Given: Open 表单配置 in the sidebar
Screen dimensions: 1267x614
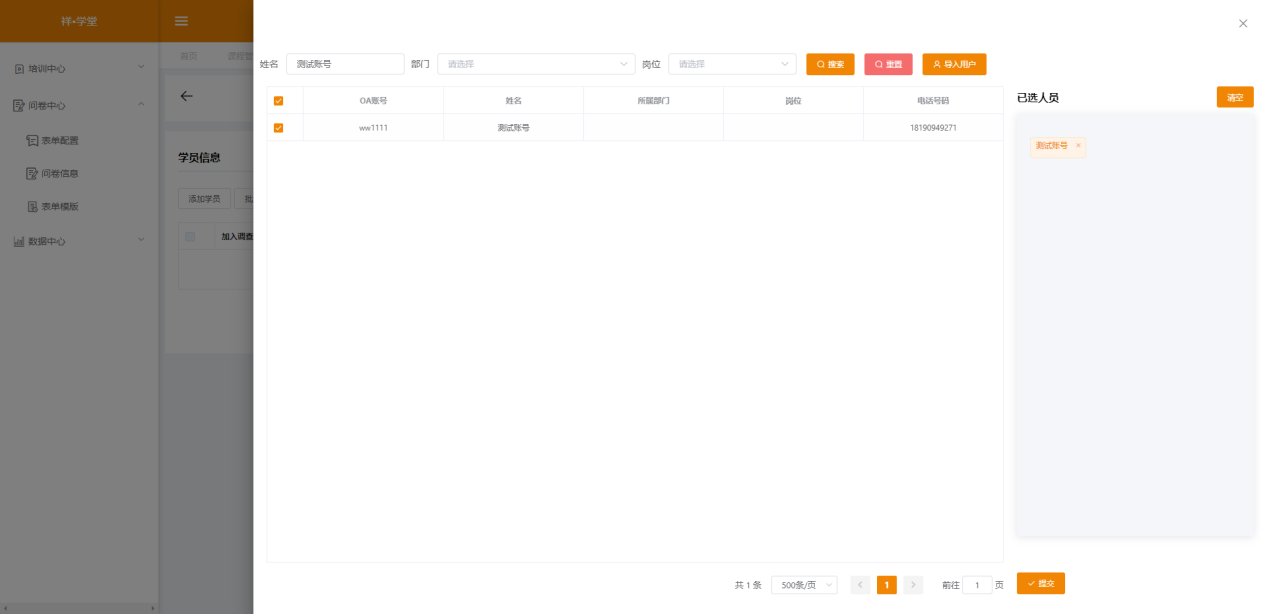Looking at the screenshot, I should tap(59, 141).
